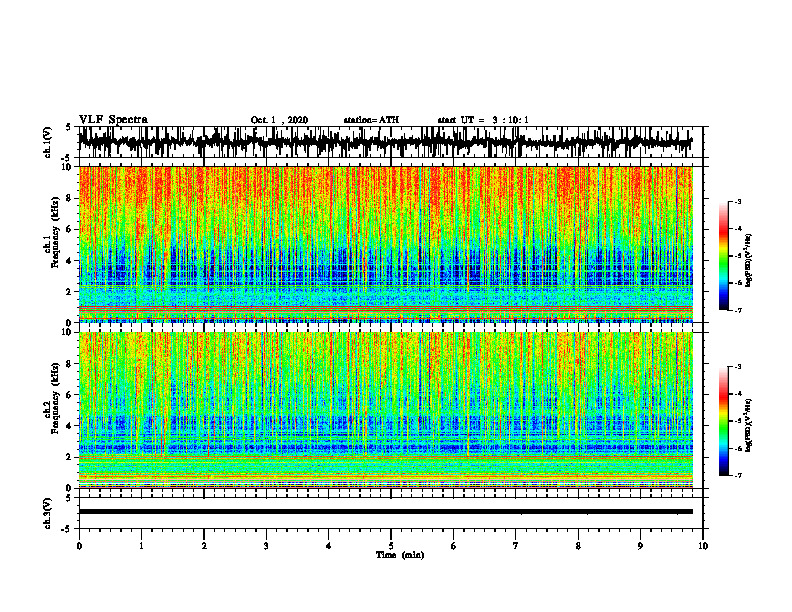Viewport: 792px width, 612px height.
Task: Click the -7 tick on the lower color bar
Action: (x=738, y=475)
